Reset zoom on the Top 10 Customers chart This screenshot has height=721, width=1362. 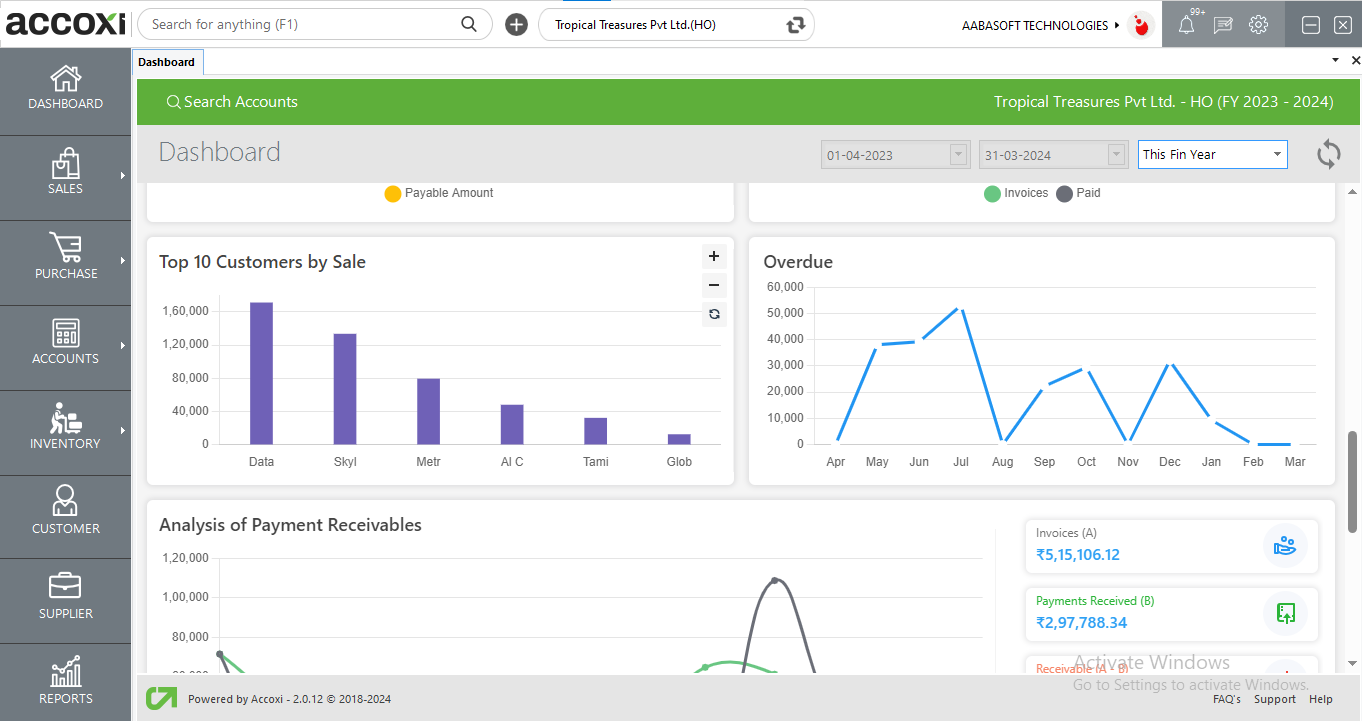(x=714, y=313)
